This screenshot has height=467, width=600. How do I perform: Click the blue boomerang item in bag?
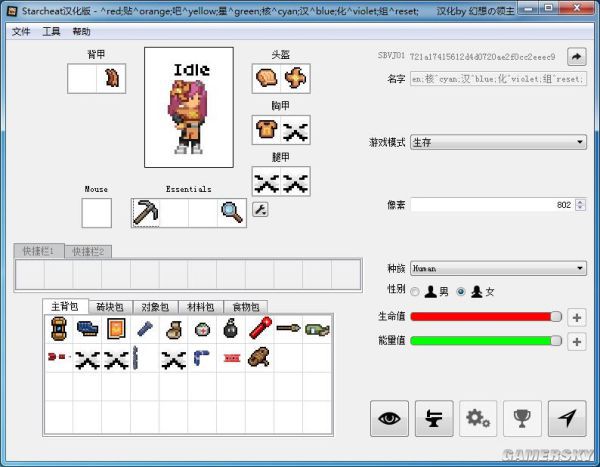point(202,358)
